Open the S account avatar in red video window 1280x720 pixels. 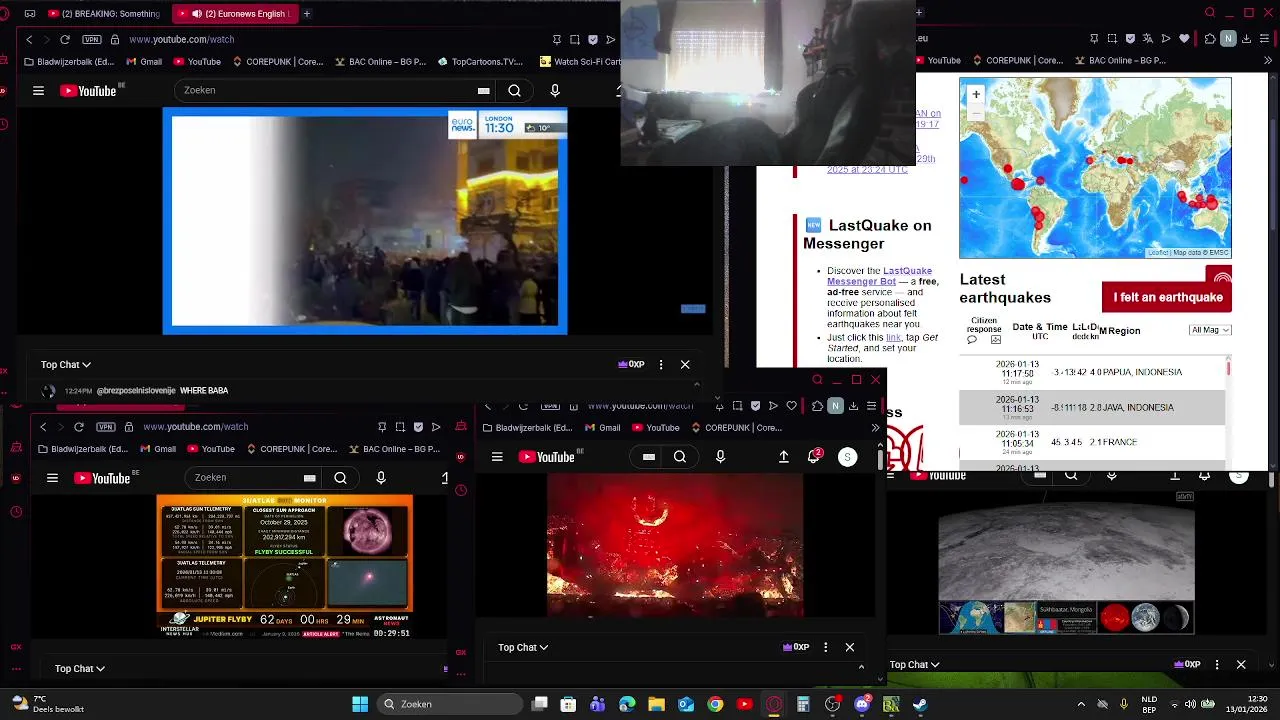[847, 457]
